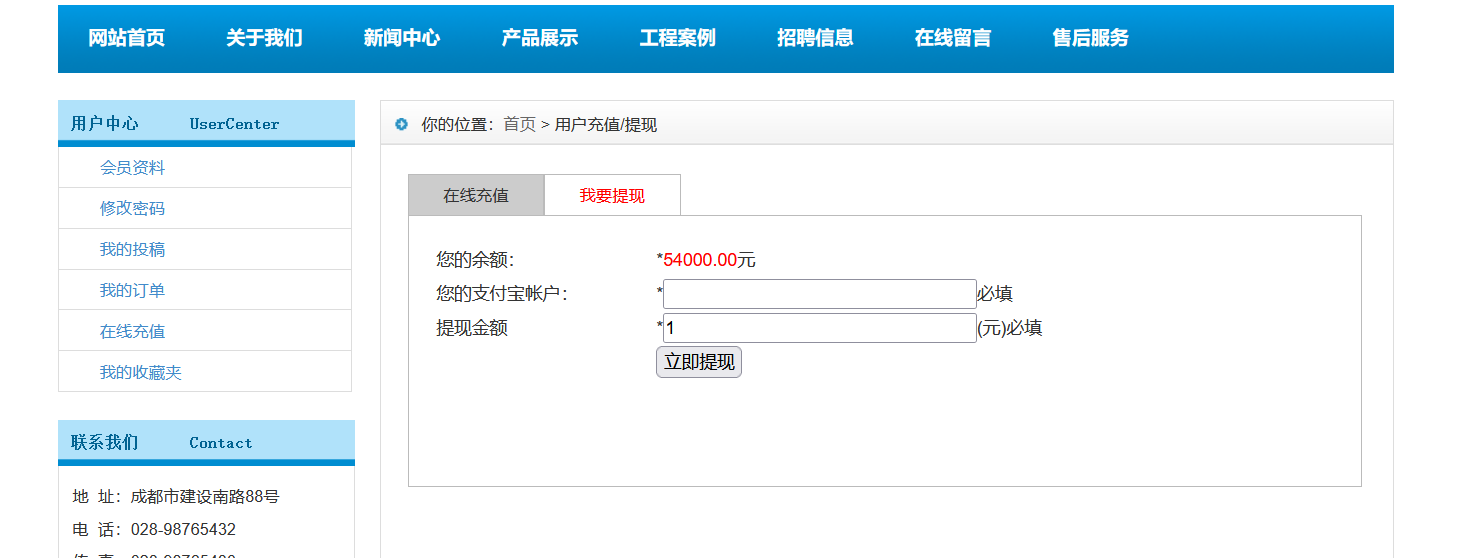Click 用户充值/提现 breadcrumb text
1479x558 pixels.
(606, 125)
